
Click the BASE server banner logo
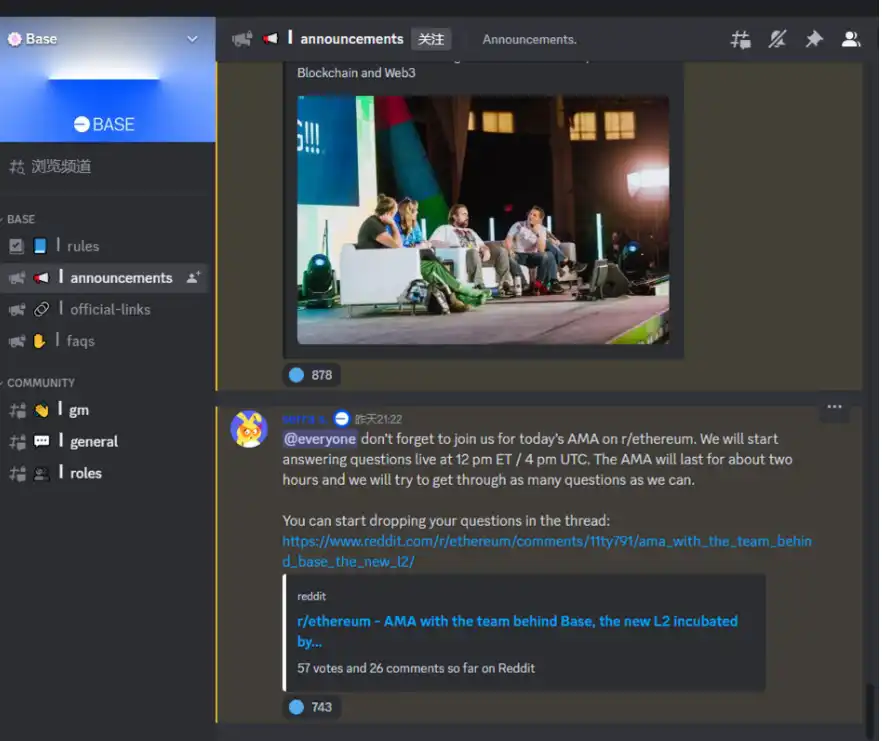point(104,124)
